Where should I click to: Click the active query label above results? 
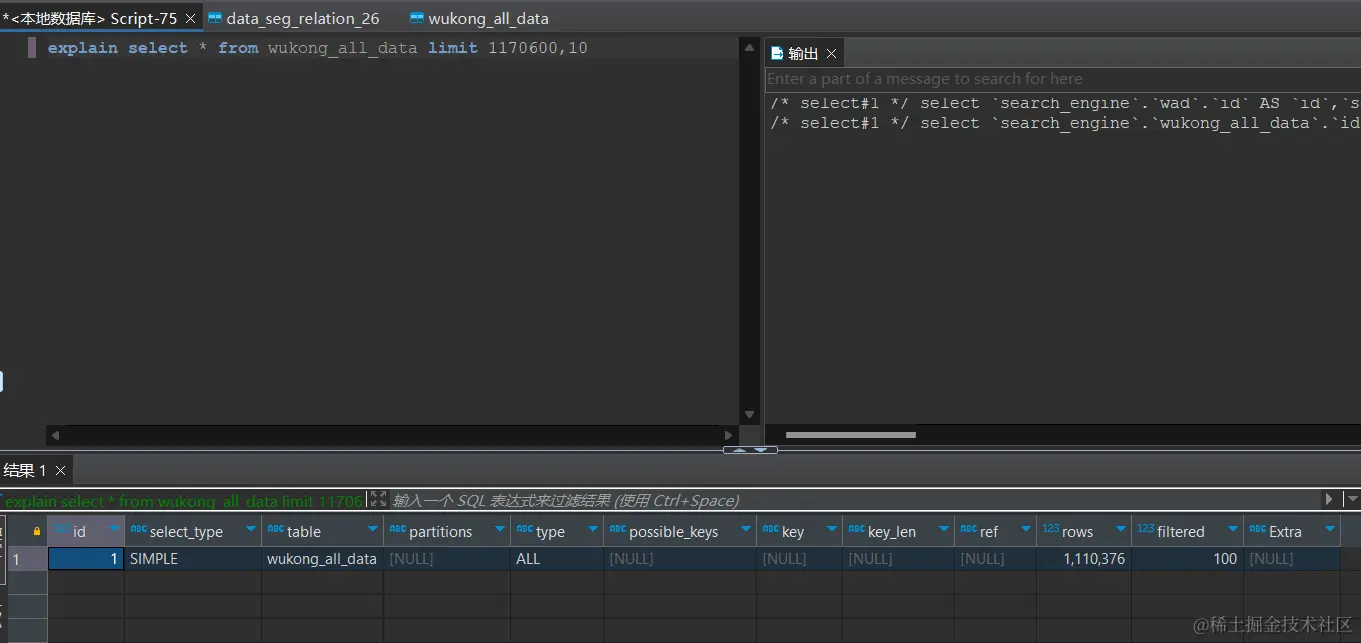click(184, 501)
